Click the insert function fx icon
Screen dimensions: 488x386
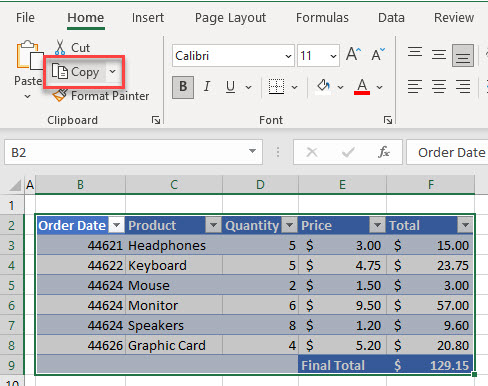[384, 152]
